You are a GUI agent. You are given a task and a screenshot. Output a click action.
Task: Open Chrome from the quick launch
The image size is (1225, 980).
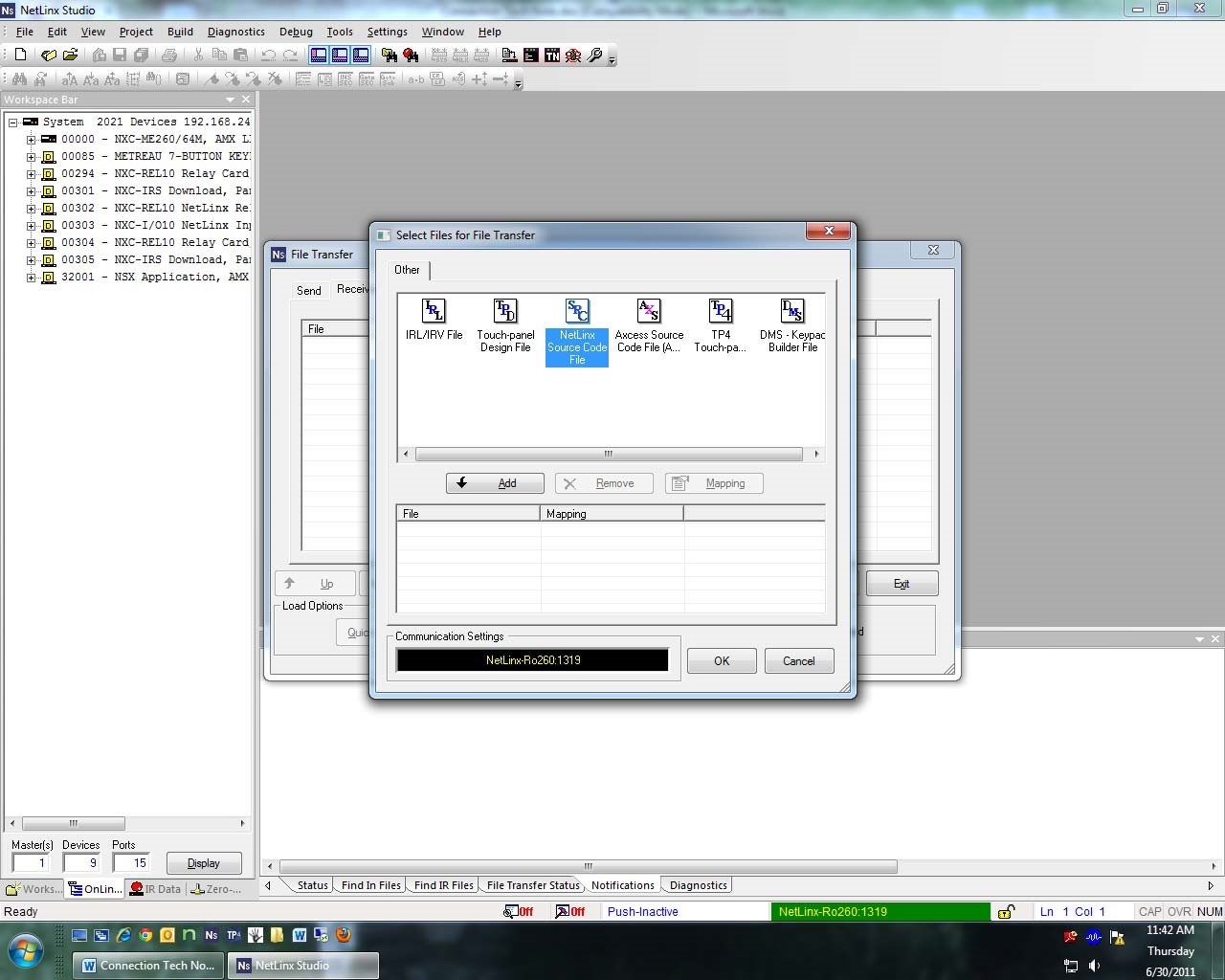[145, 935]
